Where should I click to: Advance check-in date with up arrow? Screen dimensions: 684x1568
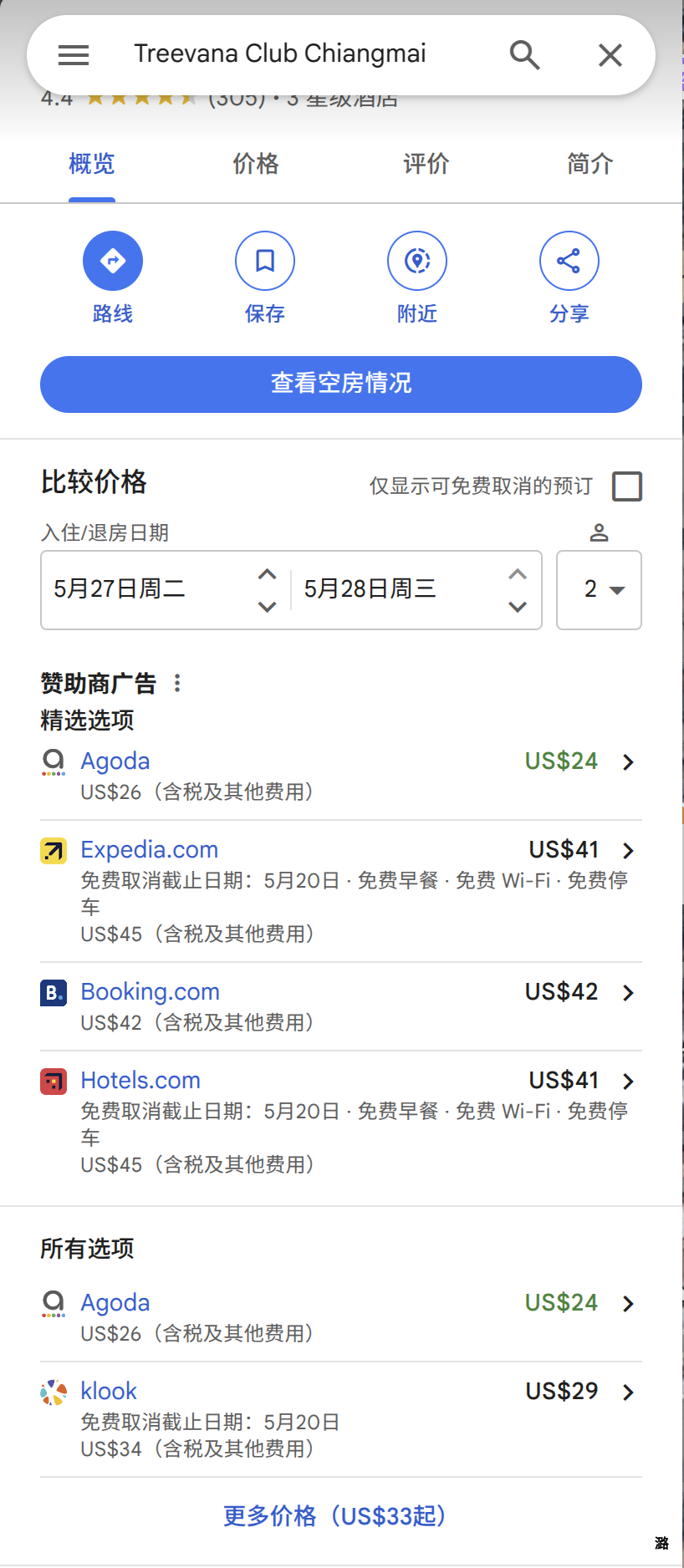click(267, 574)
